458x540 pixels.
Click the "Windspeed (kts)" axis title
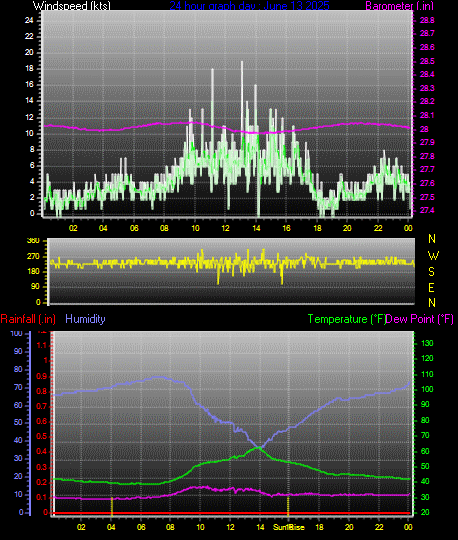[x=72, y=6]
